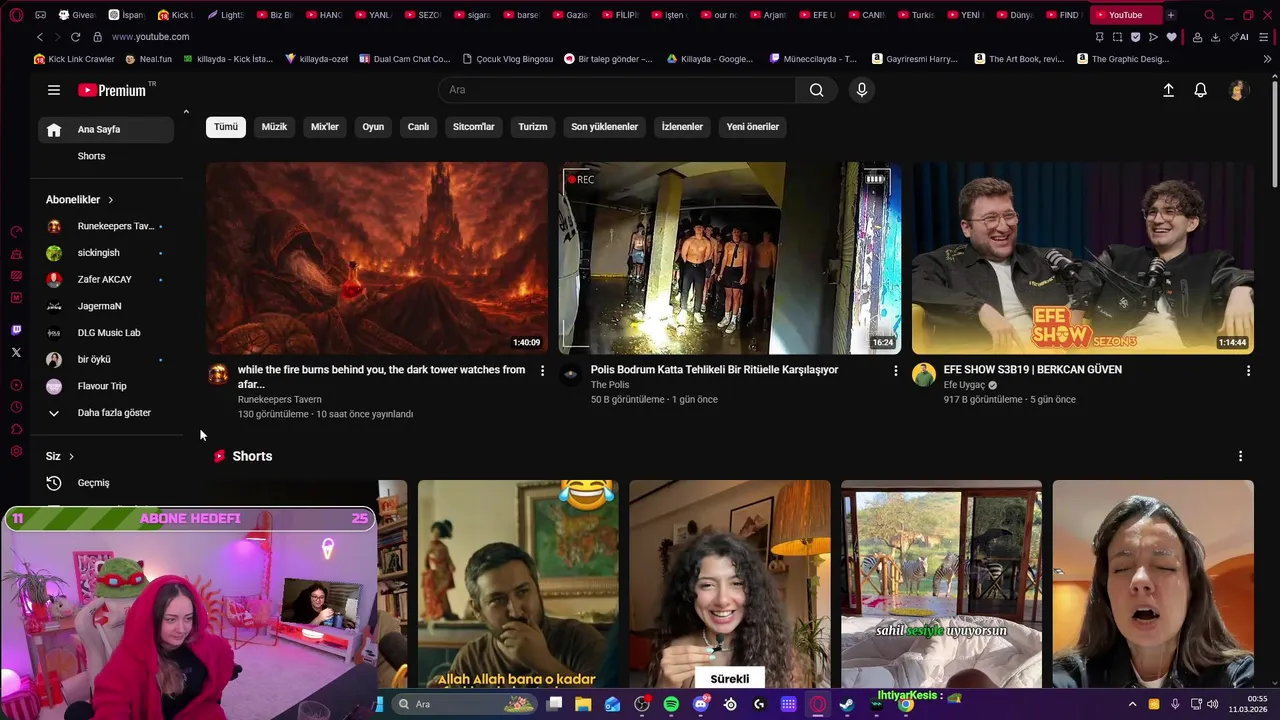Select the Canlı filter chip
This screenshot has height=720, width=1280.
418,127
